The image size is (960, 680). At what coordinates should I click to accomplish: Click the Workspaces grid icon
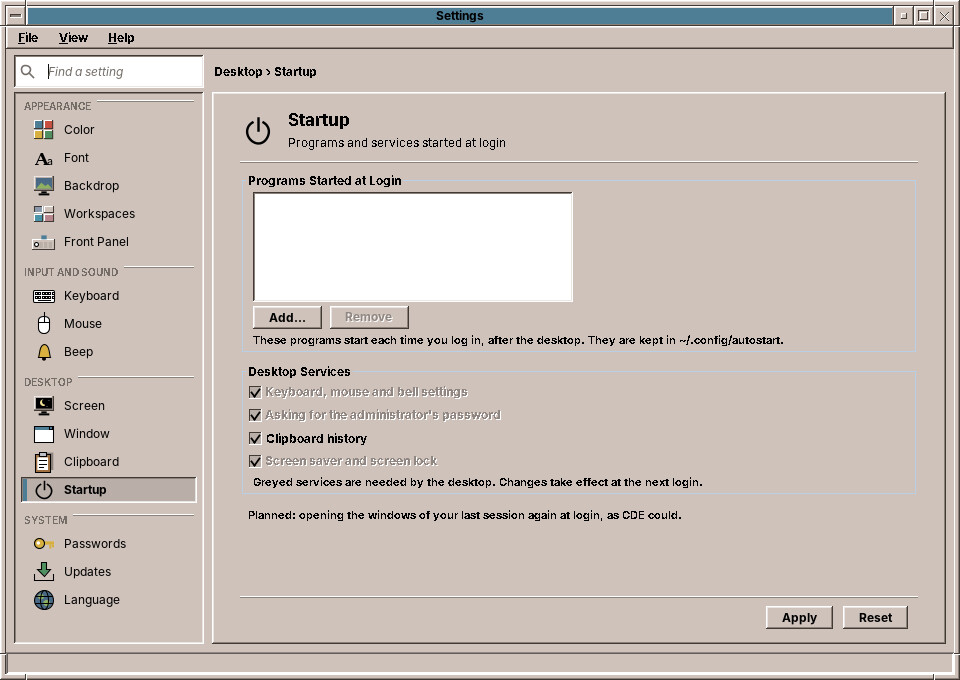[43, 214]
